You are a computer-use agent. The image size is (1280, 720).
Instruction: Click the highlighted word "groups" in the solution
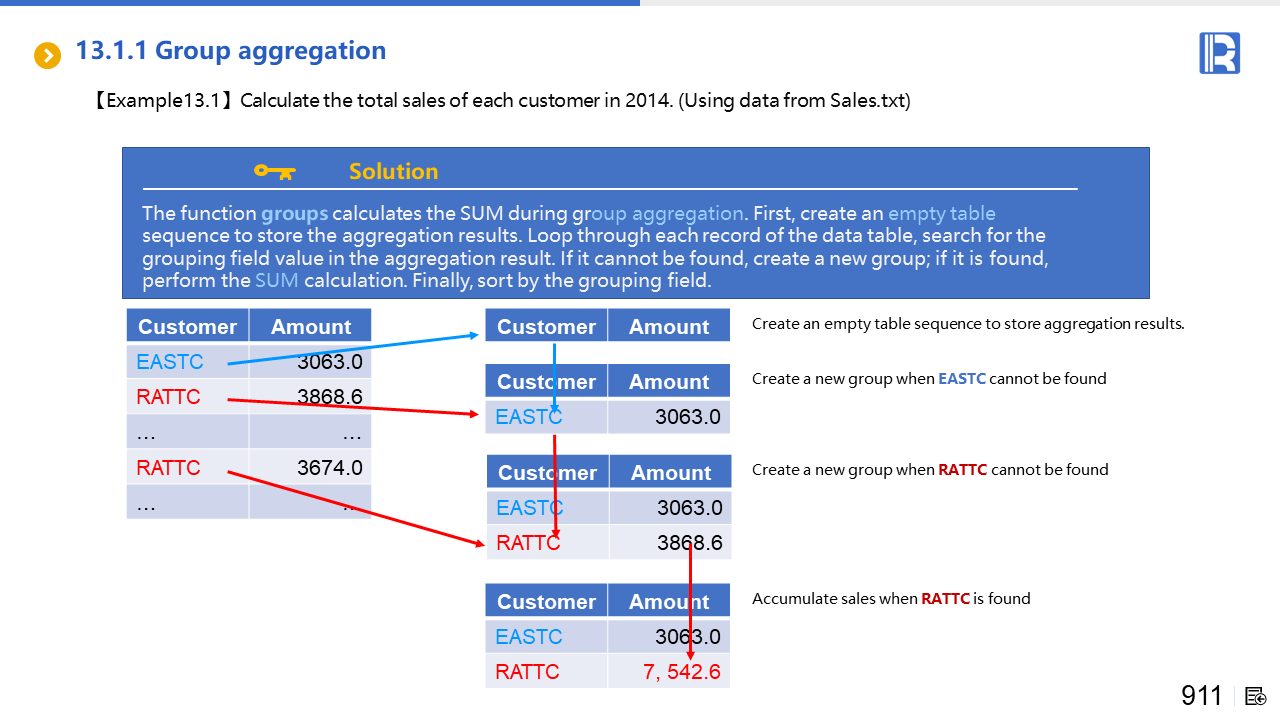(x=294, y=213)
